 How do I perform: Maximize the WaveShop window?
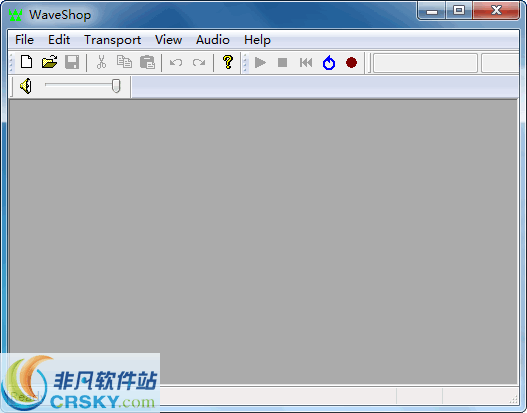point(459,10)
